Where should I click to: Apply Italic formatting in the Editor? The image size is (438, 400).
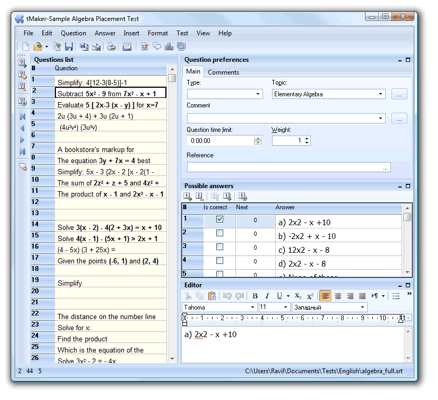click(x=267, y=296)
